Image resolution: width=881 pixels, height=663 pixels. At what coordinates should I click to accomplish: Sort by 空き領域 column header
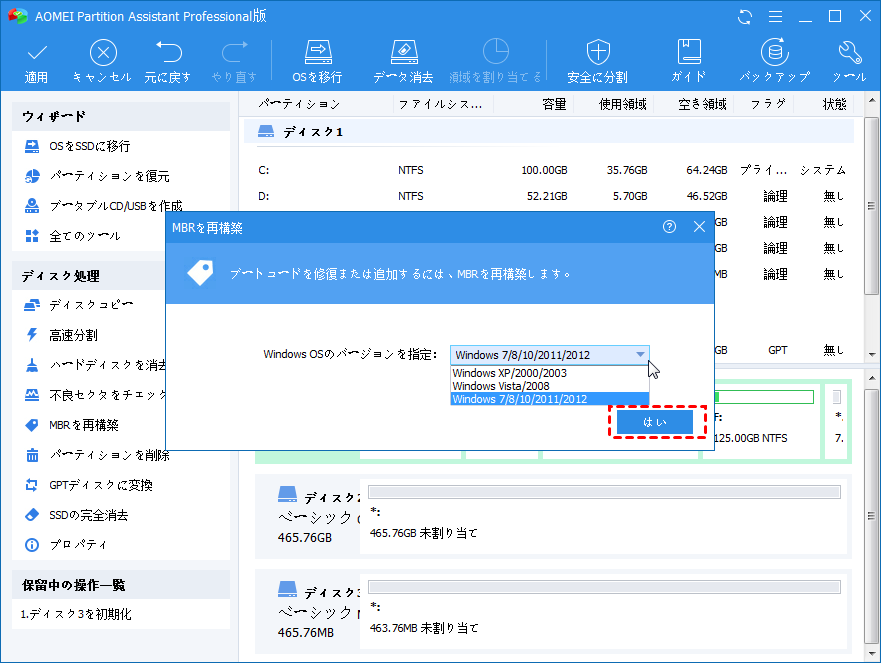click(702, 105)
